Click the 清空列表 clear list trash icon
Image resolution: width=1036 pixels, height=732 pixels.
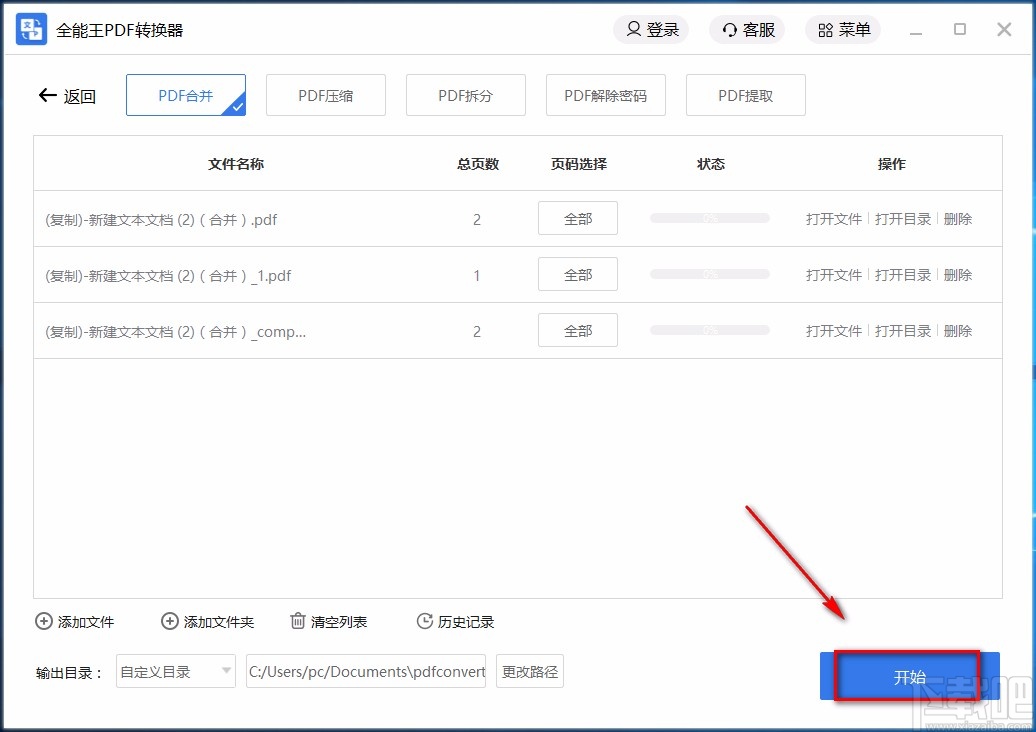coord(297,621)
